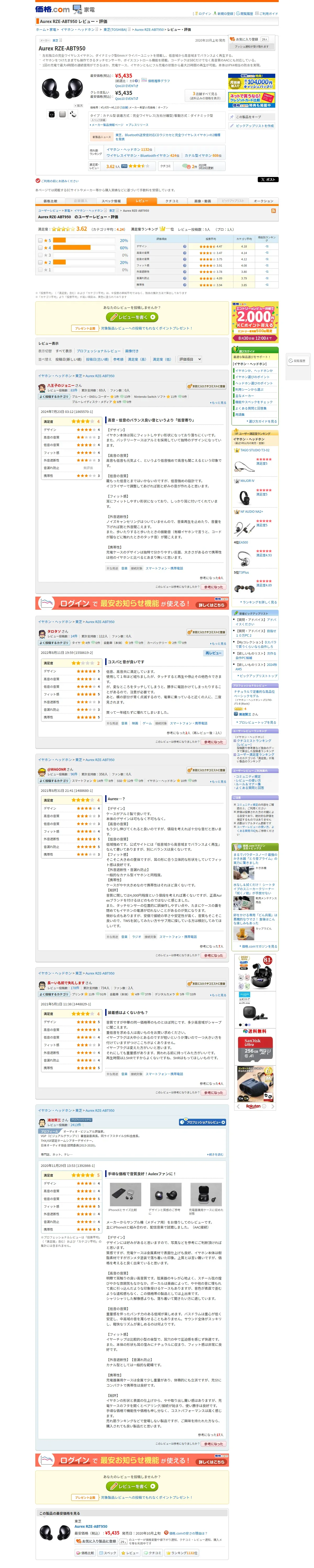Image resolution: width=314 pixels, height=1568 pixels.
Task: Click the RSS feed icon
Action: click(x=274, y=211)
